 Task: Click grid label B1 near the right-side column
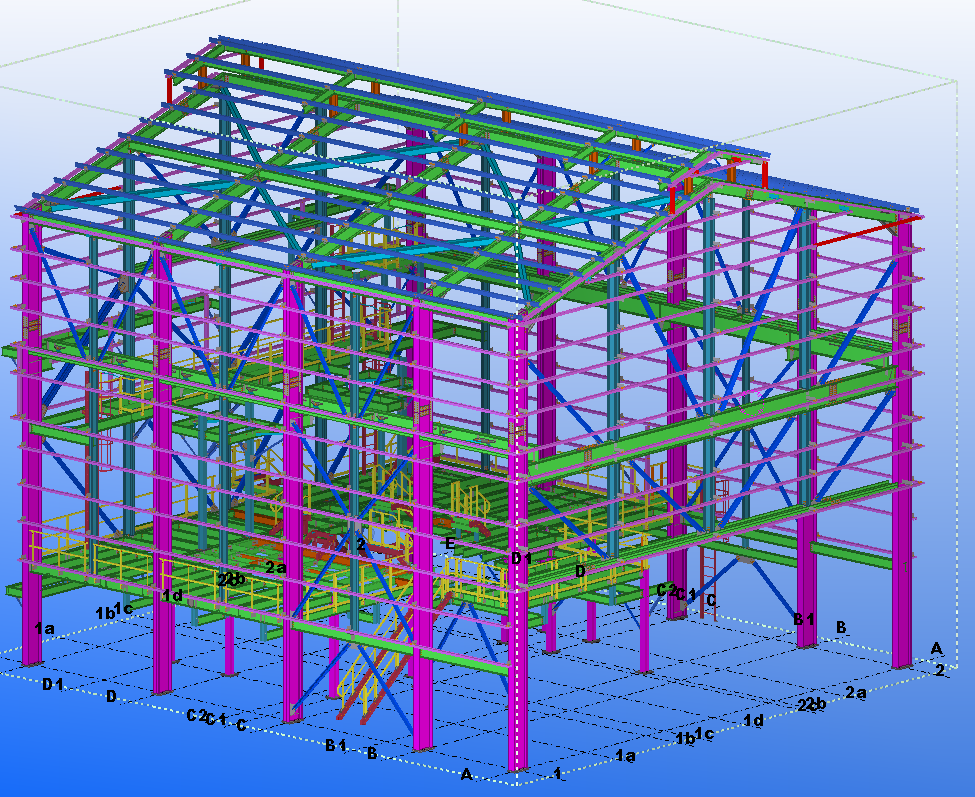tap(804, 619)
